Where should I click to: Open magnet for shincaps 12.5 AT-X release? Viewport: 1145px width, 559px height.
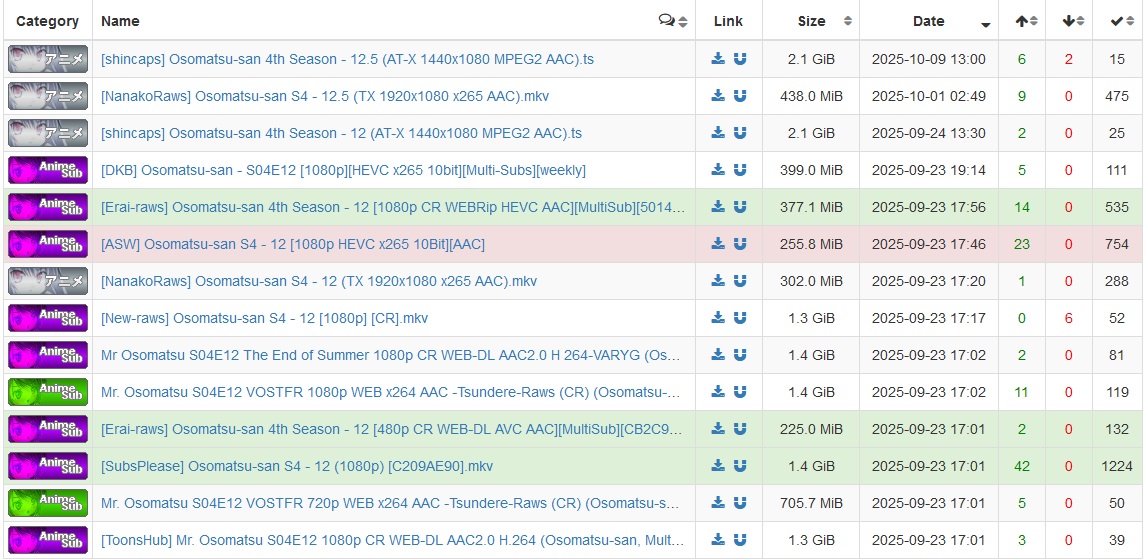[740, 59]
